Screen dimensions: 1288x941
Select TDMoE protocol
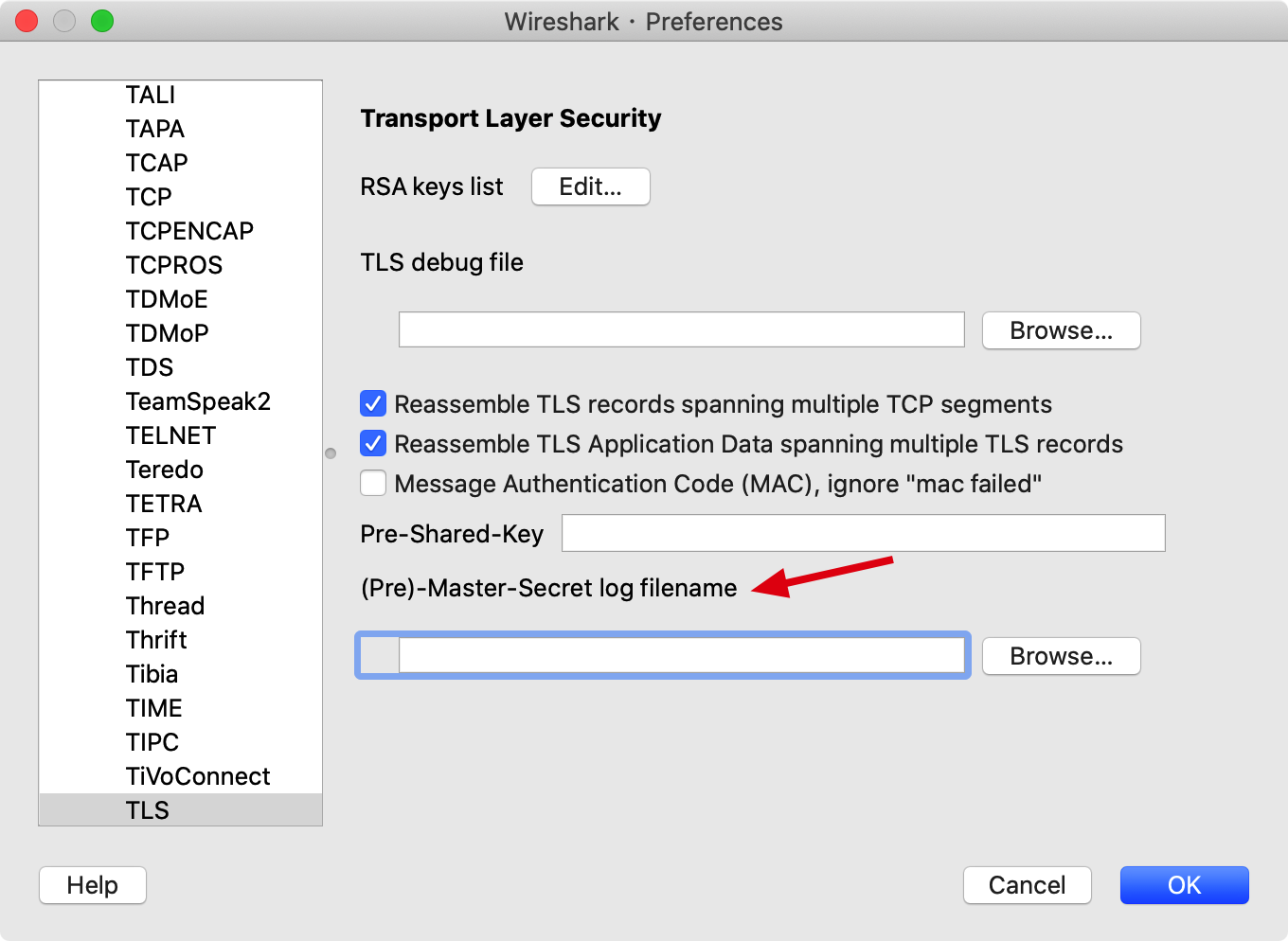tap(180, 299)
